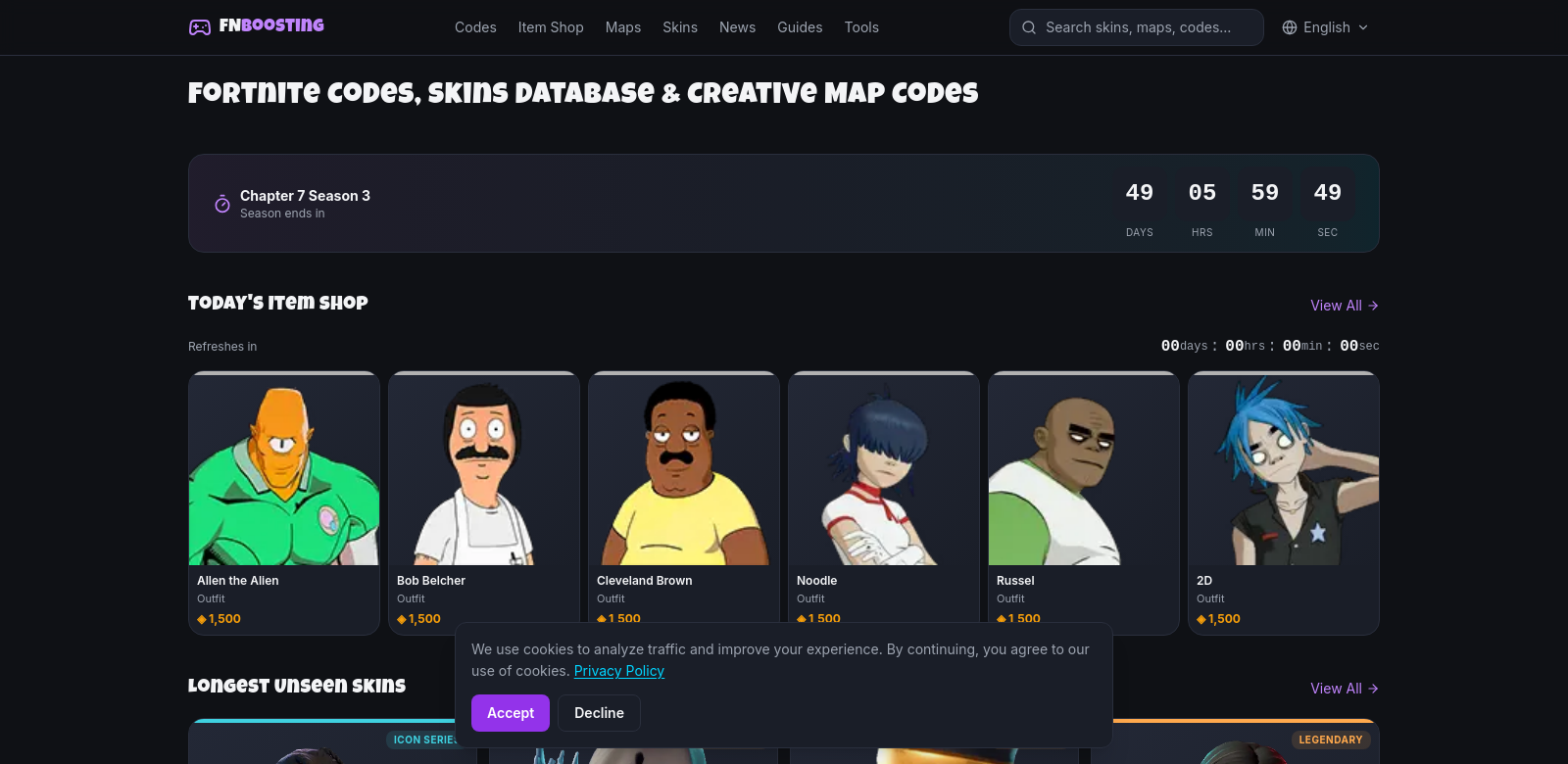Image resolution: width=1568 pixels, height=764 pixels.
Task: Click the 1,500 price on the 2D card
Action: [x=1224, y=619]
